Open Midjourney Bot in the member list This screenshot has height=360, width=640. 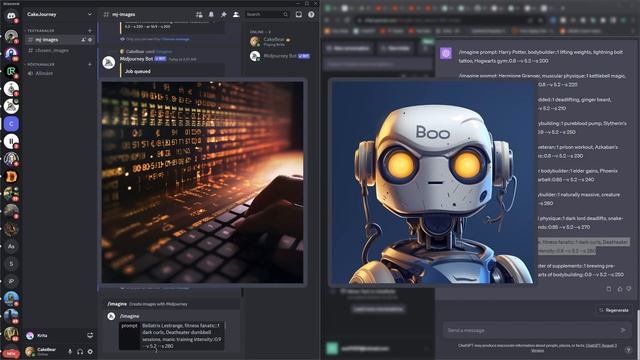pos(281,56)
